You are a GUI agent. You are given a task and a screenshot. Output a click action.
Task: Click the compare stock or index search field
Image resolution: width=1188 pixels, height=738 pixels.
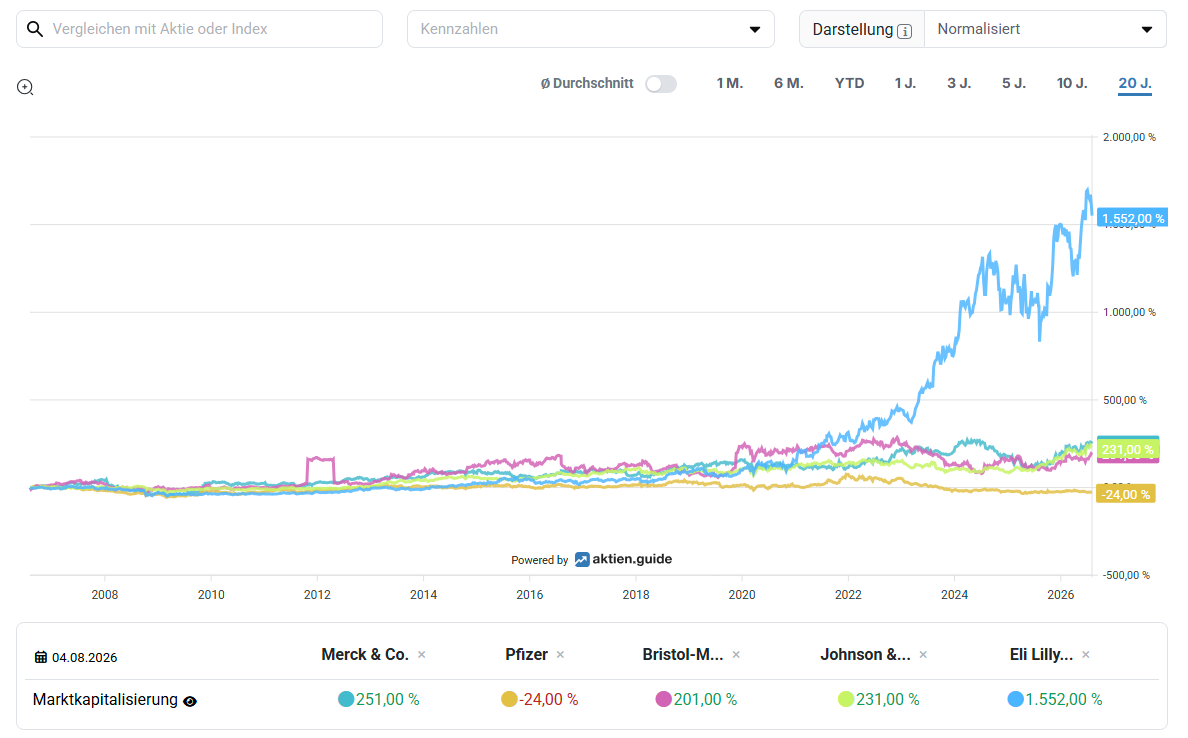click(199, 29)
